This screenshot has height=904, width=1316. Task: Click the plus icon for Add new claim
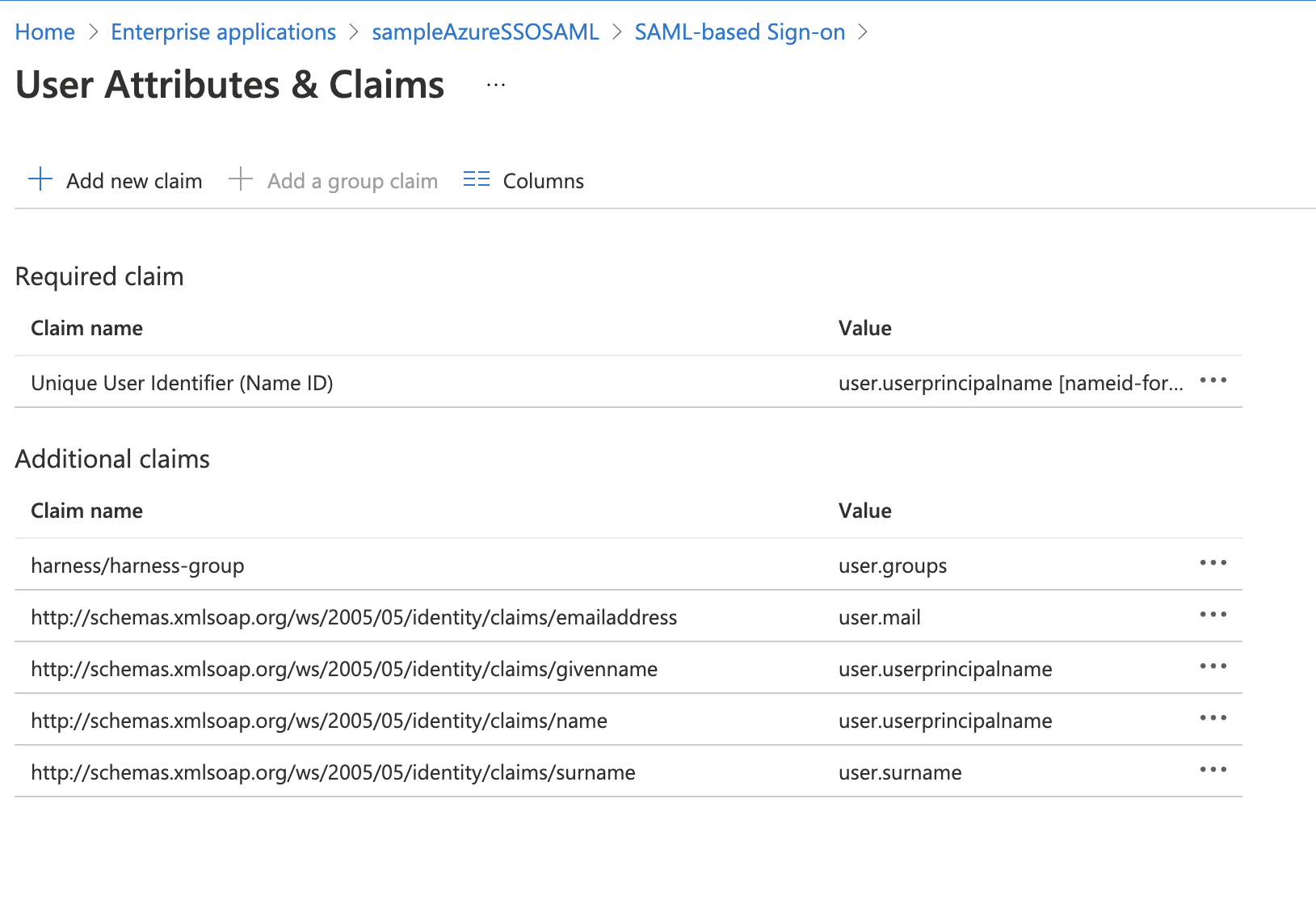coord(40,179)
